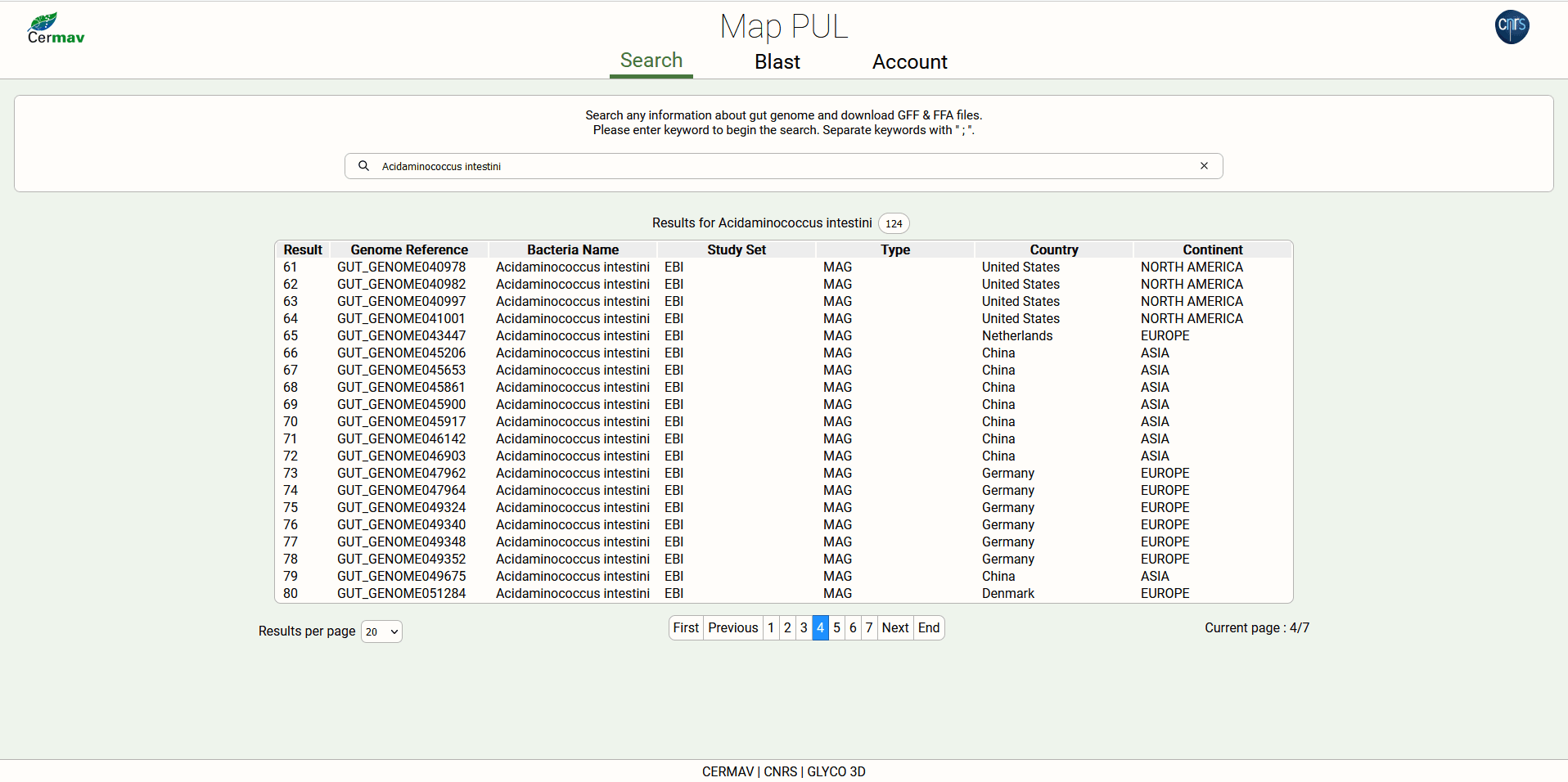This screenshot has height=782, width=1568.
Task: Clear the search field with X icon
Action: [1204, 166]
